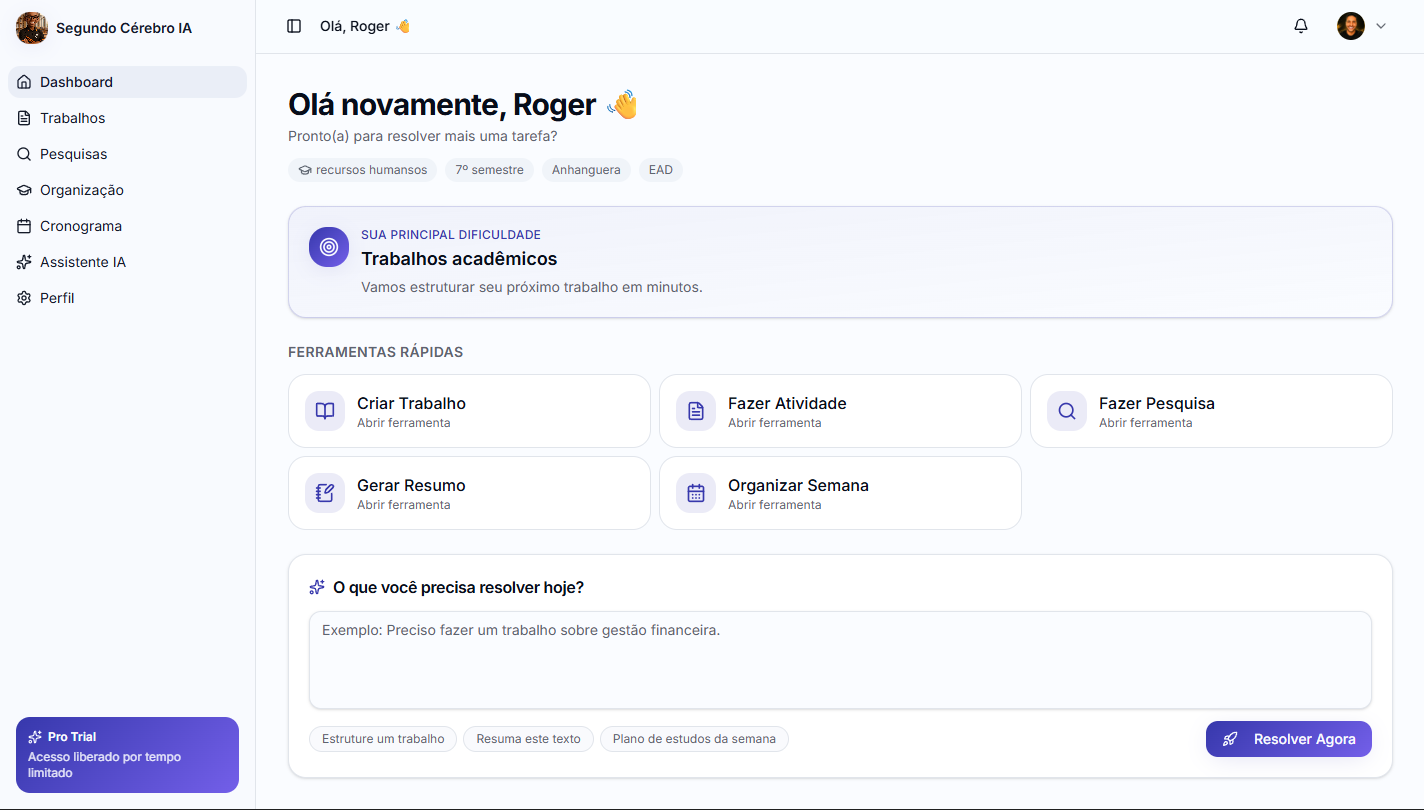Toggle the sidebar panel icon
1424x810 pixels.
click(x=294, y=26)
